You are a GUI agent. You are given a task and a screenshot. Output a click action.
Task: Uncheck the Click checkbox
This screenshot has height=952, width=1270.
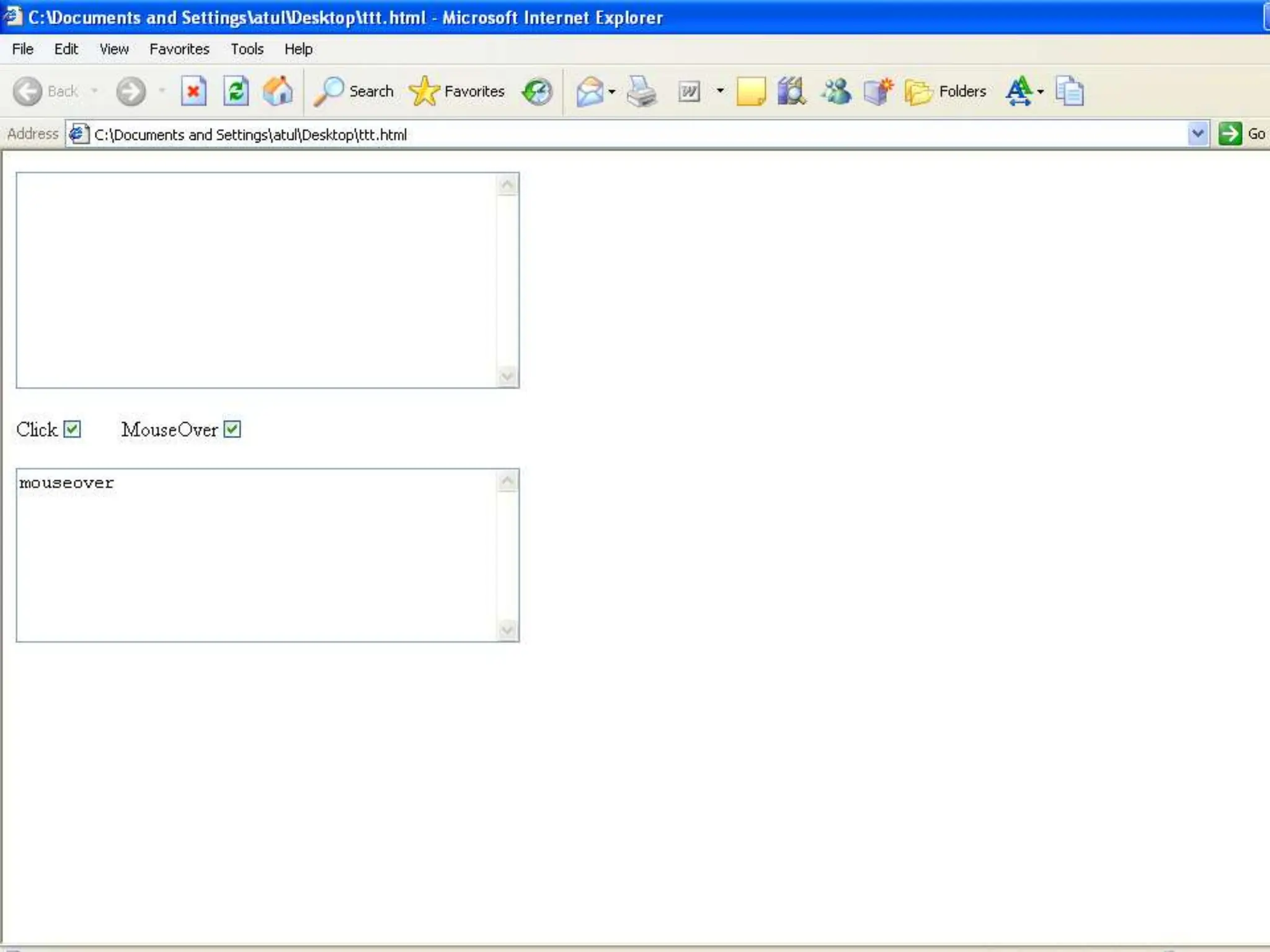pyautogui.click(x=72, y=429)
